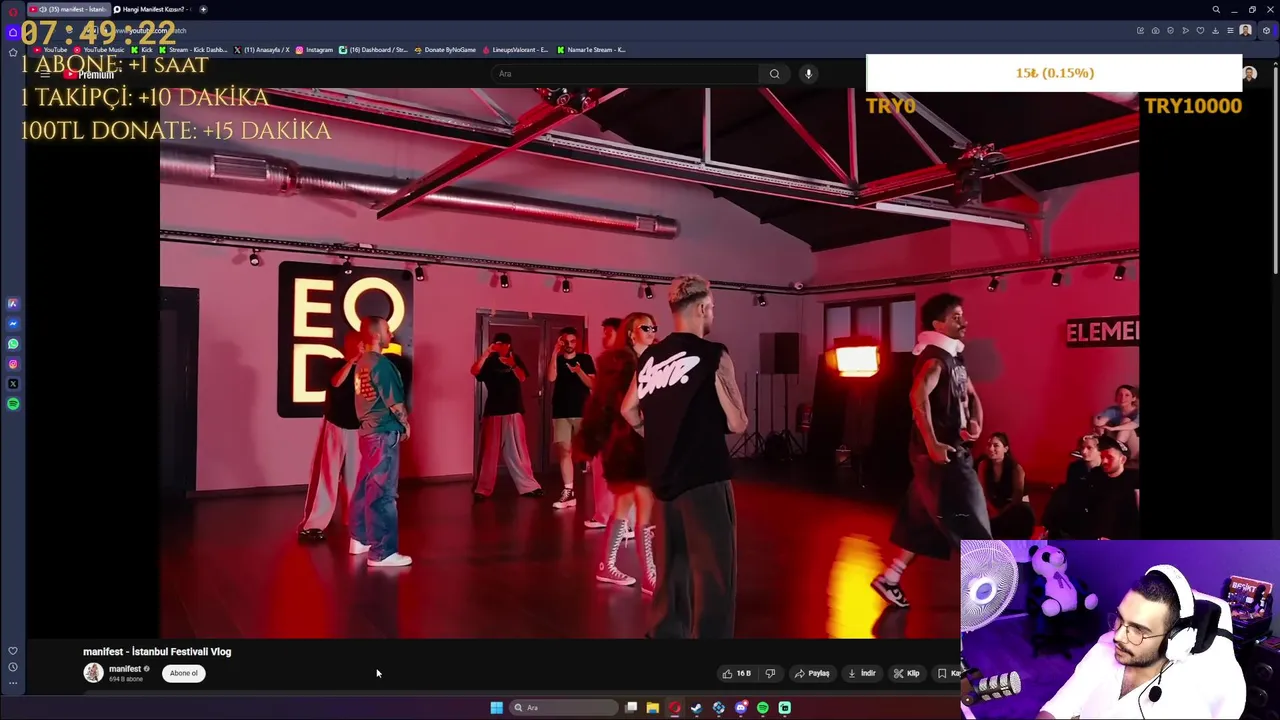Click the Windows taskbar search box

click(565, 708)
